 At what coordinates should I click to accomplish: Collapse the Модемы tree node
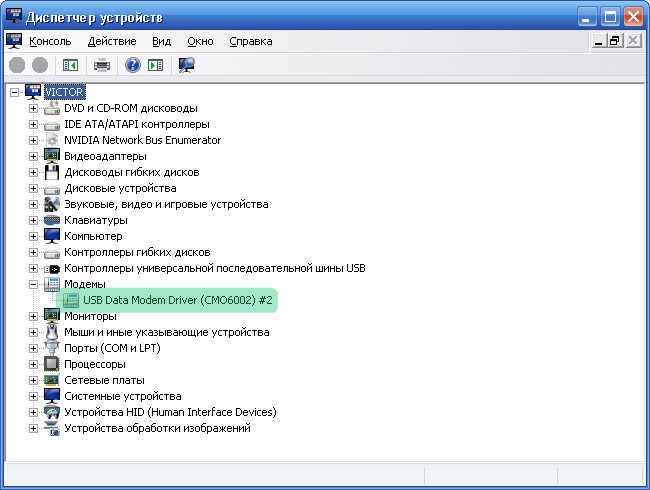click(33, 284)
